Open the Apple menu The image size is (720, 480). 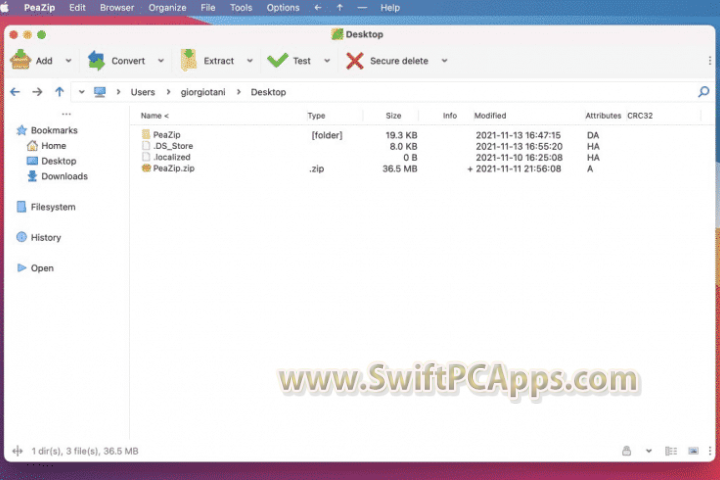click(5, 7)
